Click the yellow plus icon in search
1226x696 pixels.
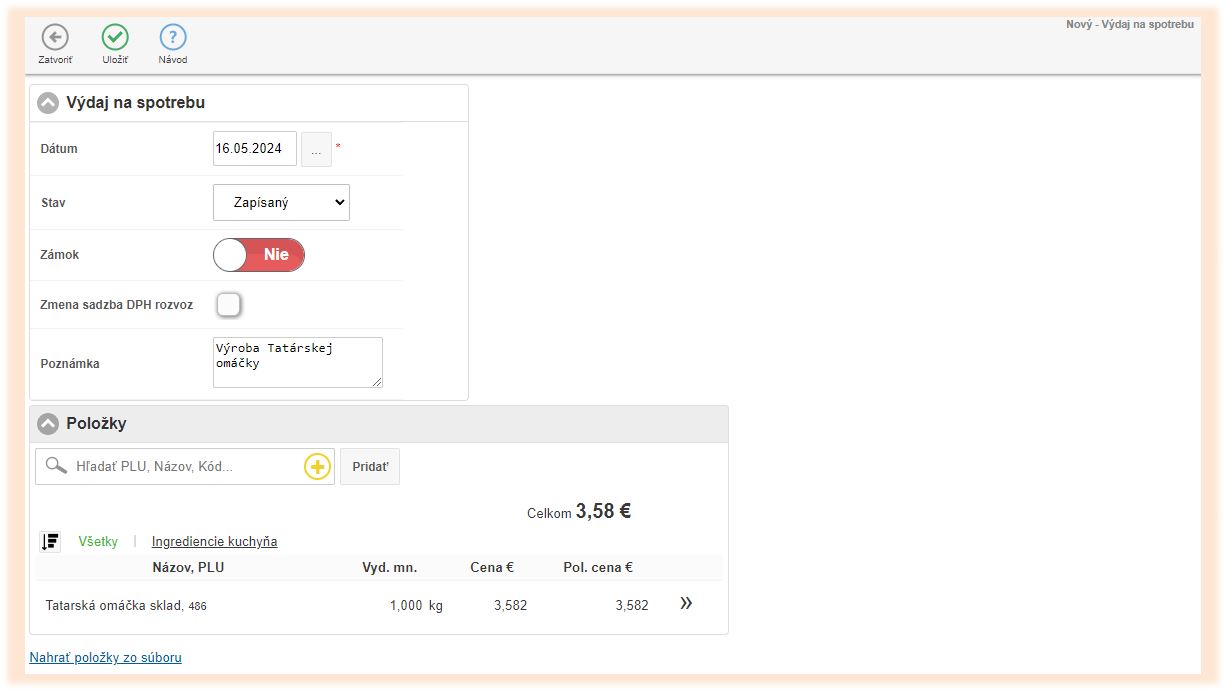[317, 467]
